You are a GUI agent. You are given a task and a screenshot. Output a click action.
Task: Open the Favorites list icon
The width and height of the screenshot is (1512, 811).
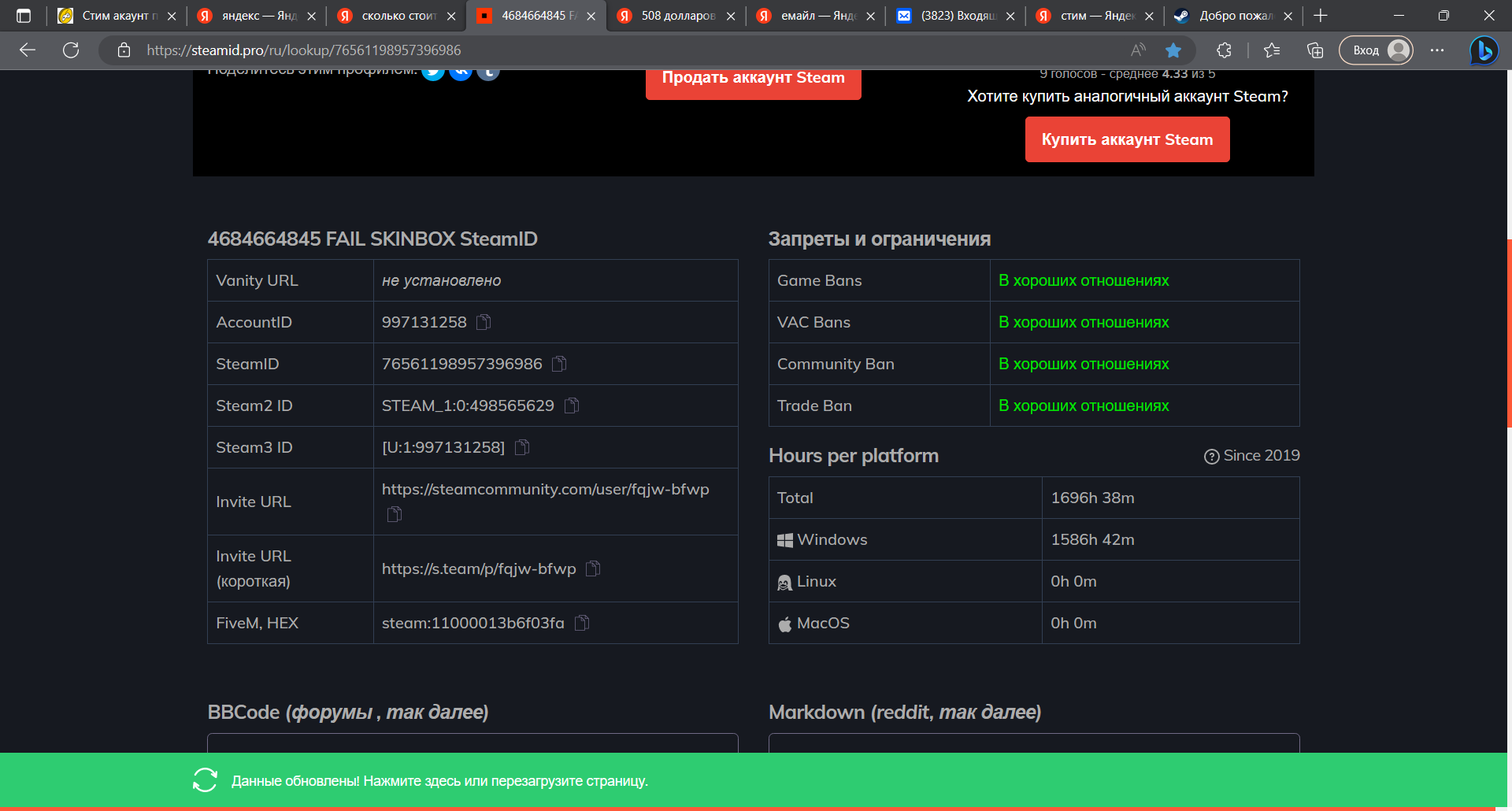coord(1272,50)
